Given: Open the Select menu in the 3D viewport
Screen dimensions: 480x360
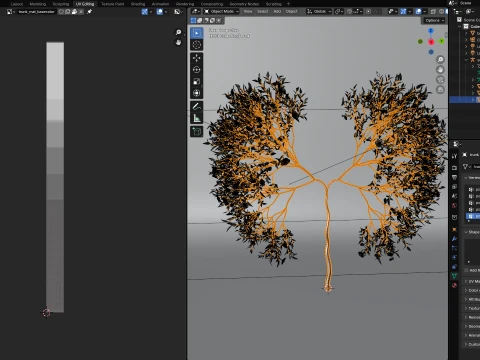Looking at the screenshot, I should [262, 12].
